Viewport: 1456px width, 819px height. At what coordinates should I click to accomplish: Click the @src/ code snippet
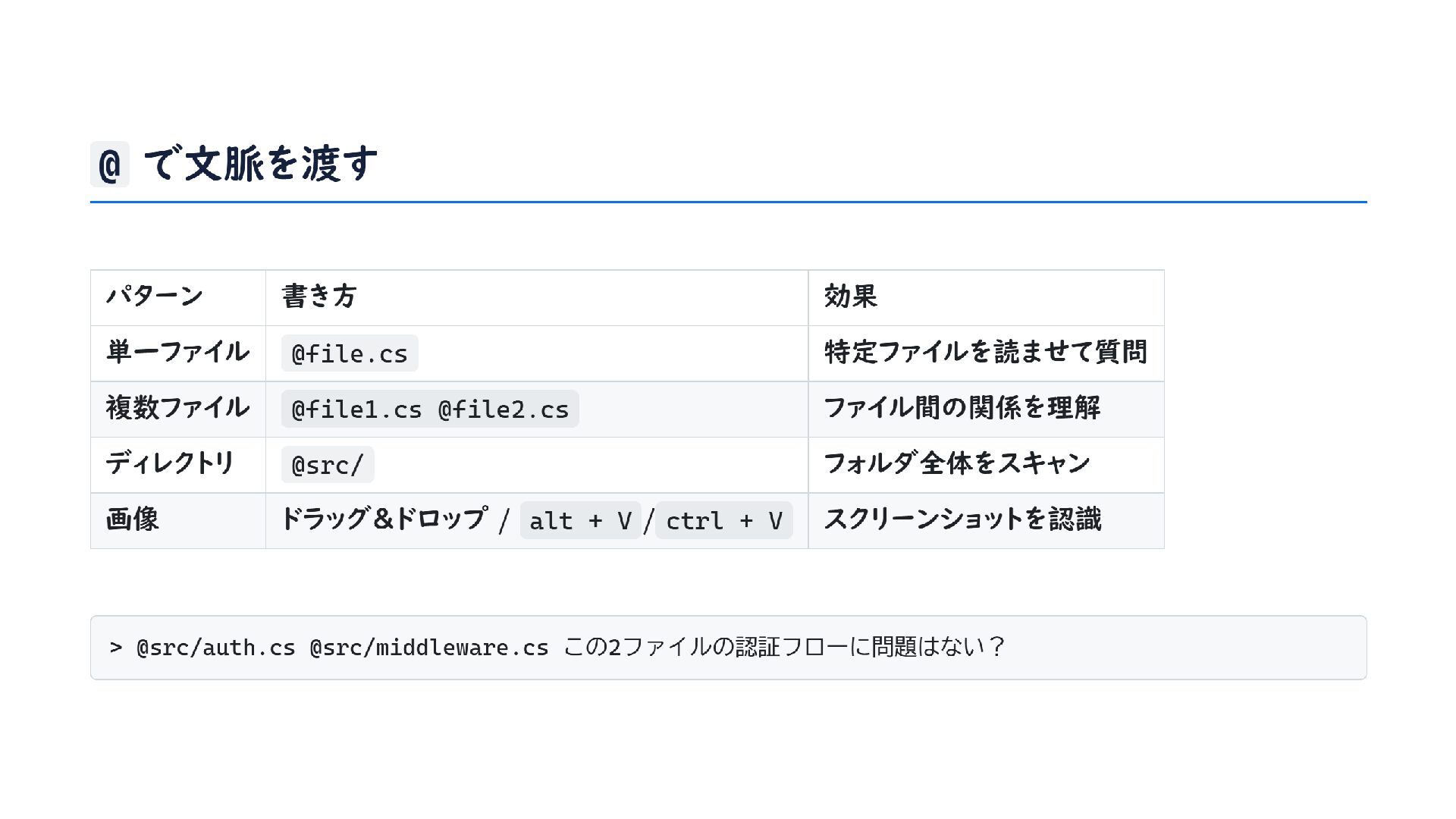[x=328, y=465]
